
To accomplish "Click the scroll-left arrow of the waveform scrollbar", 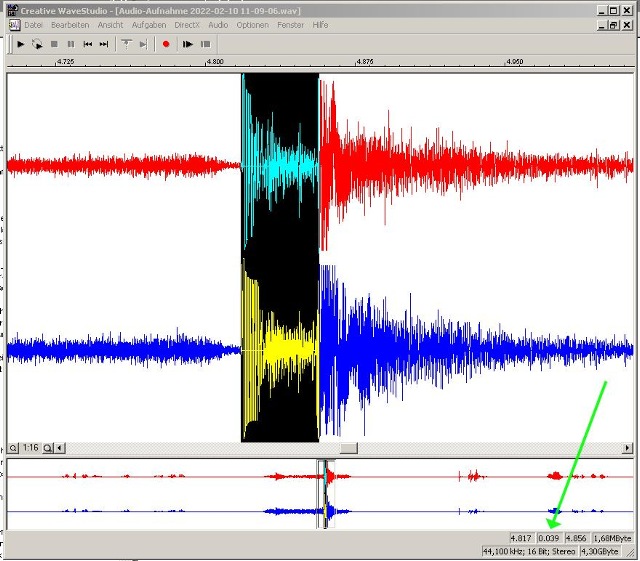I will (x=60, y=448).
